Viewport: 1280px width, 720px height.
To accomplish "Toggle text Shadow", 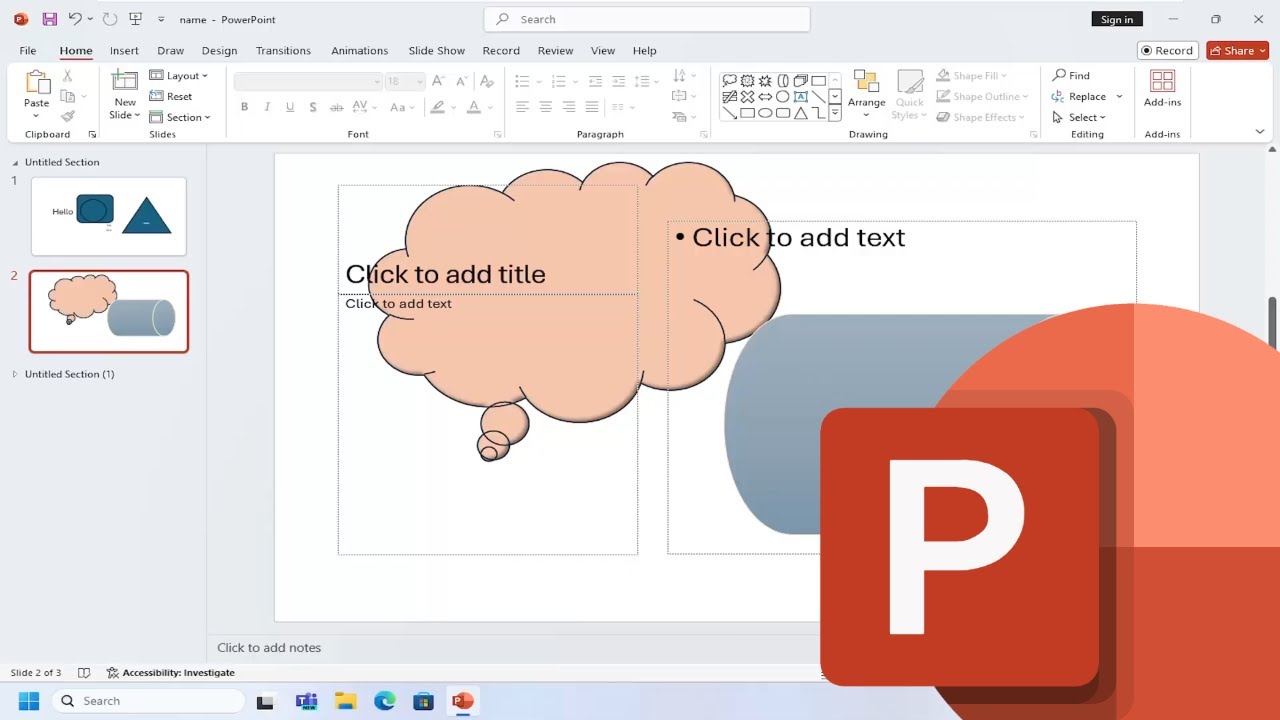I will pyautogui.click(x=313, y=107).
